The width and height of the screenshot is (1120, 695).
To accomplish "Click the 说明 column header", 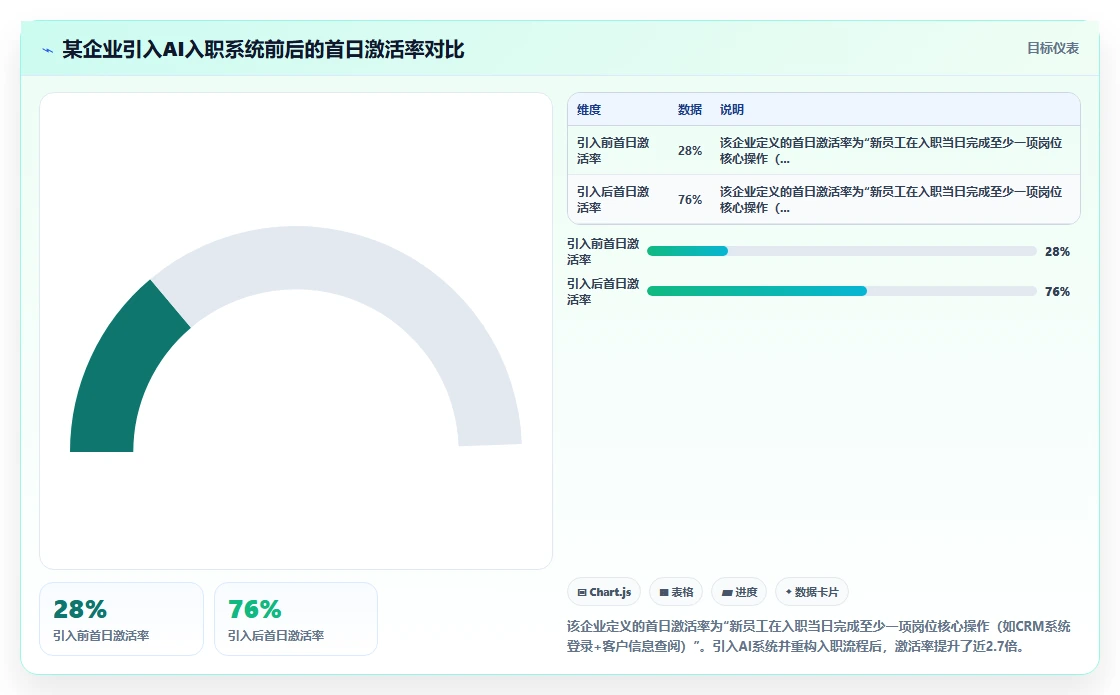I will click(731, 109).
